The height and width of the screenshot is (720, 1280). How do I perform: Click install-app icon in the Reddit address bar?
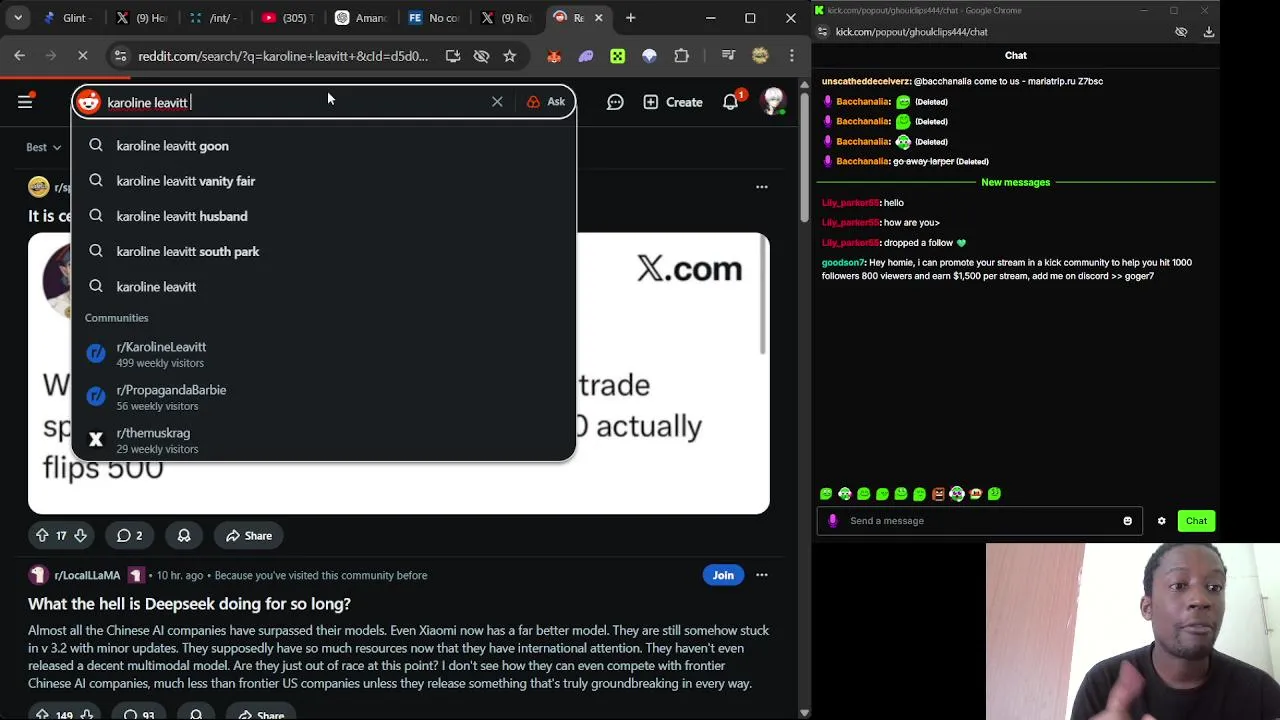(453, 56)
